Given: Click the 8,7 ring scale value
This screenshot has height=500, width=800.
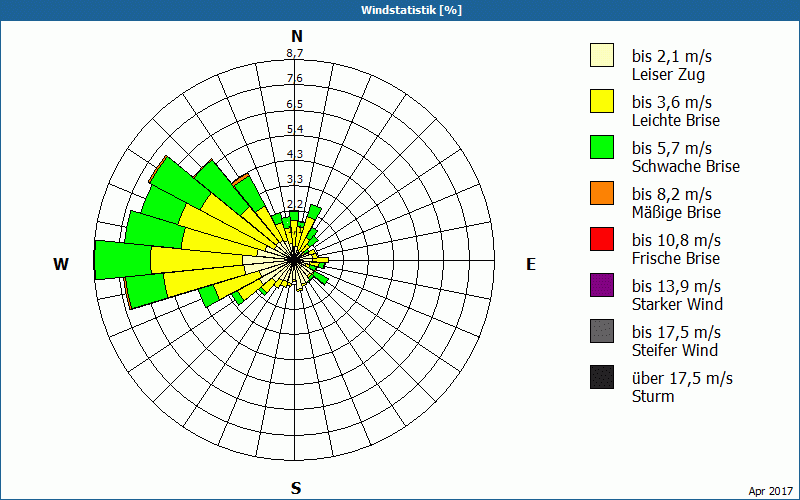Looking at the screenshot, I should click(x=295, y=53).
